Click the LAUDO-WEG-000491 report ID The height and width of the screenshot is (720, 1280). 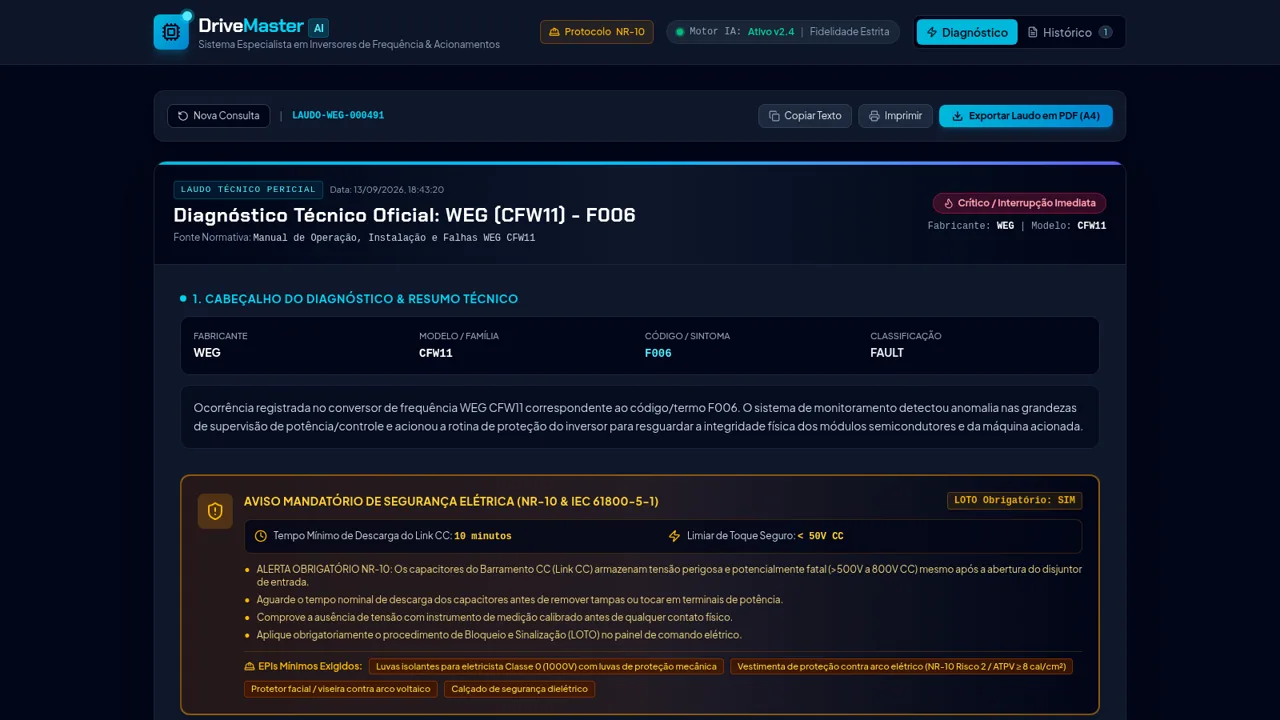coord(338,116)
